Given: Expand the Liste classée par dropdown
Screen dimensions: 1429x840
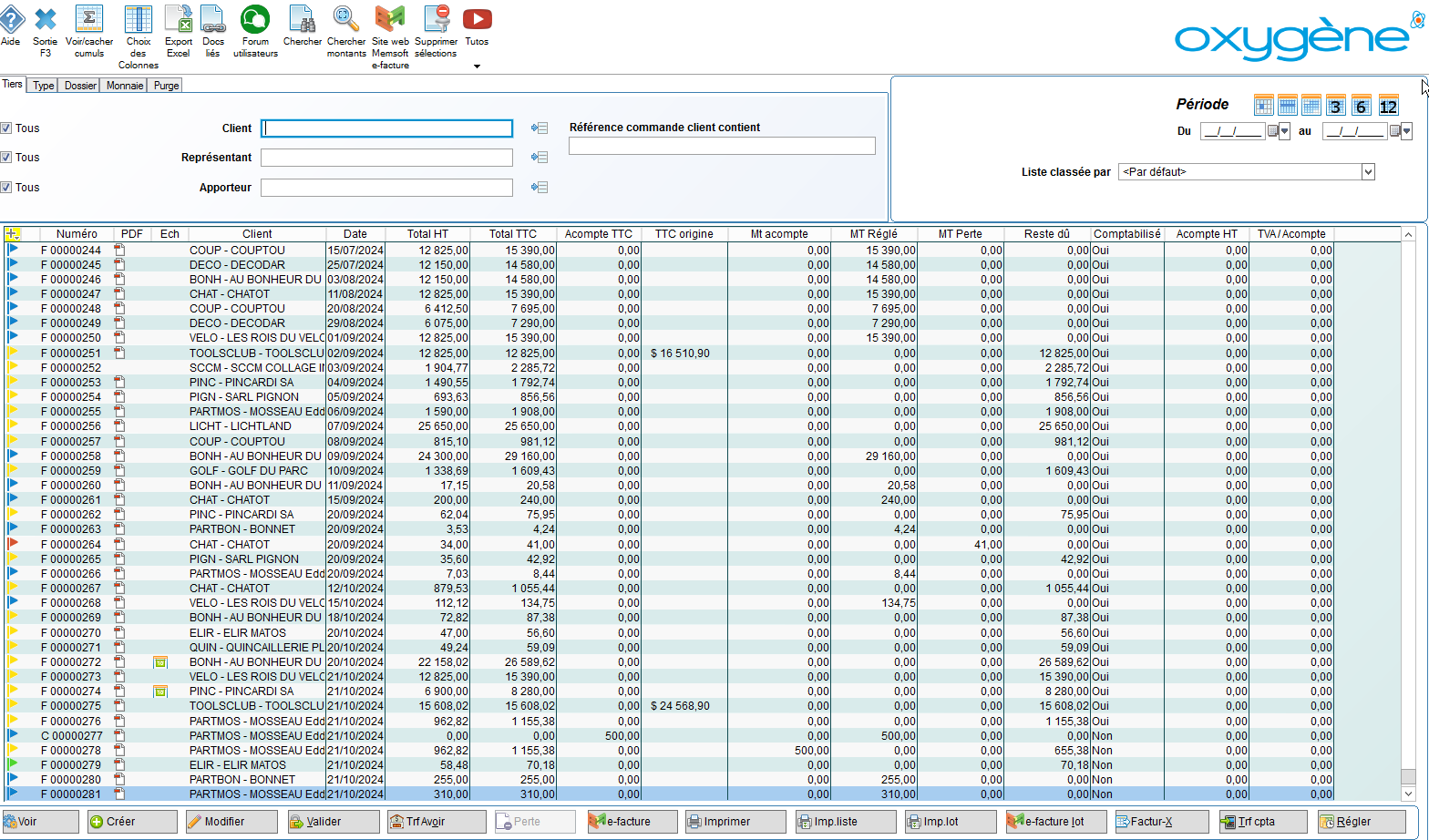Looking at the screenshot, I should pos(1367,172).
